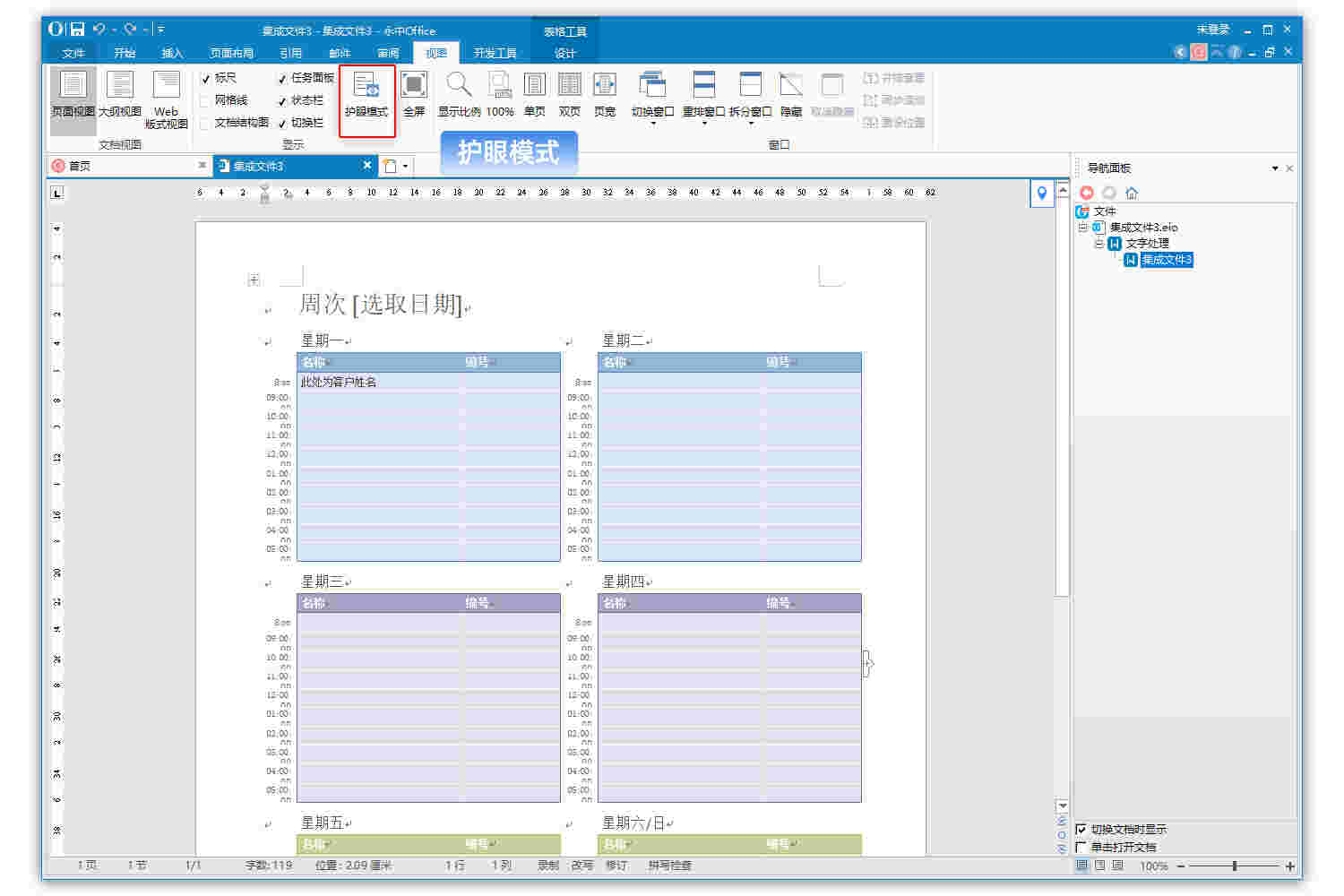Switch to 页面视图 page view mode

(x=72, y=99)
